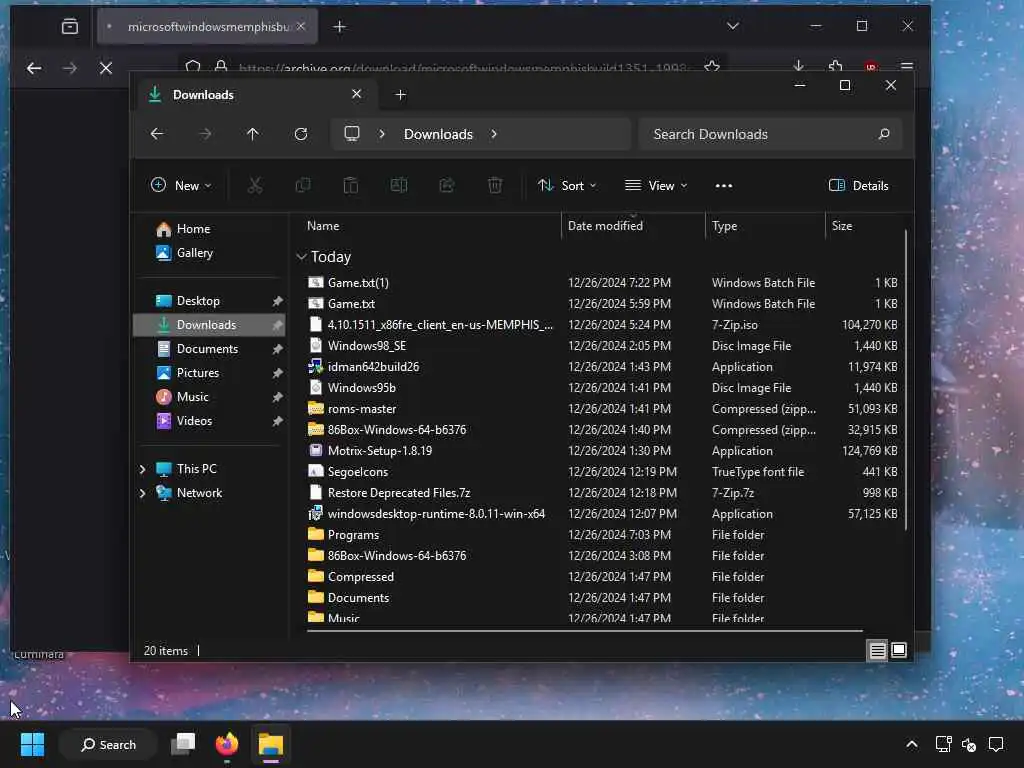Add a new File Explorer tab

point(401,95)
